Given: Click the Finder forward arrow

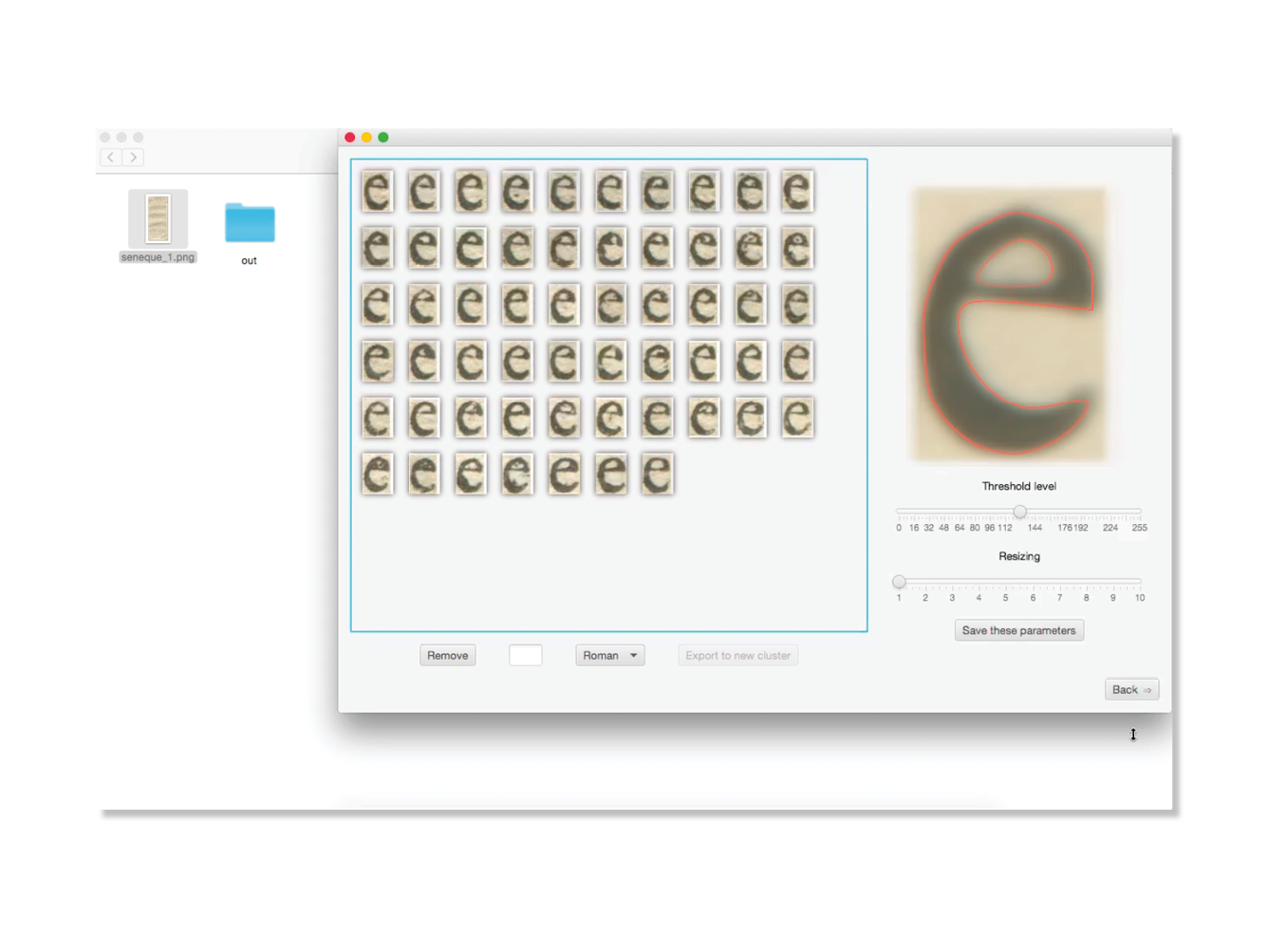Looking at the screenshot, I should (x=134, y=158).
